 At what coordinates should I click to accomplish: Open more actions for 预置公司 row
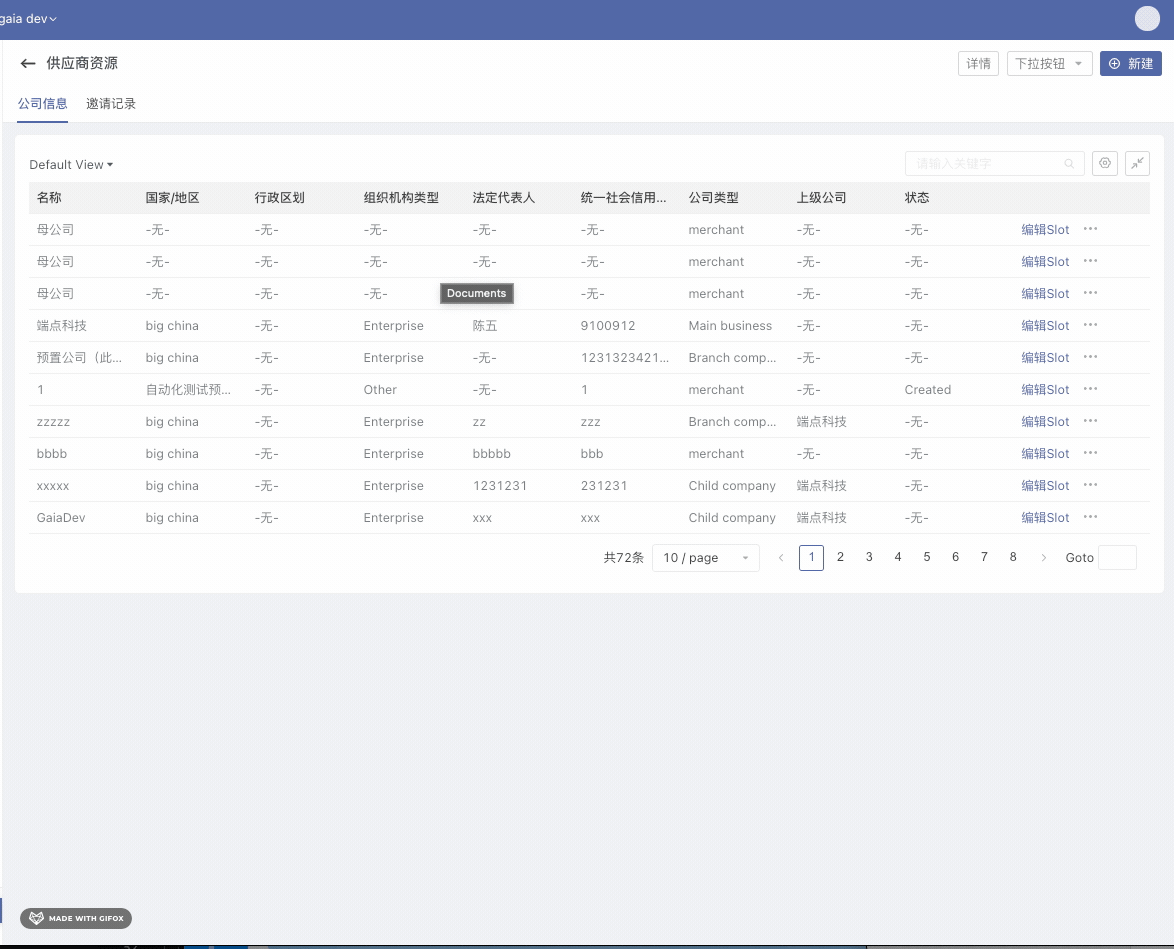point(1090,357)
